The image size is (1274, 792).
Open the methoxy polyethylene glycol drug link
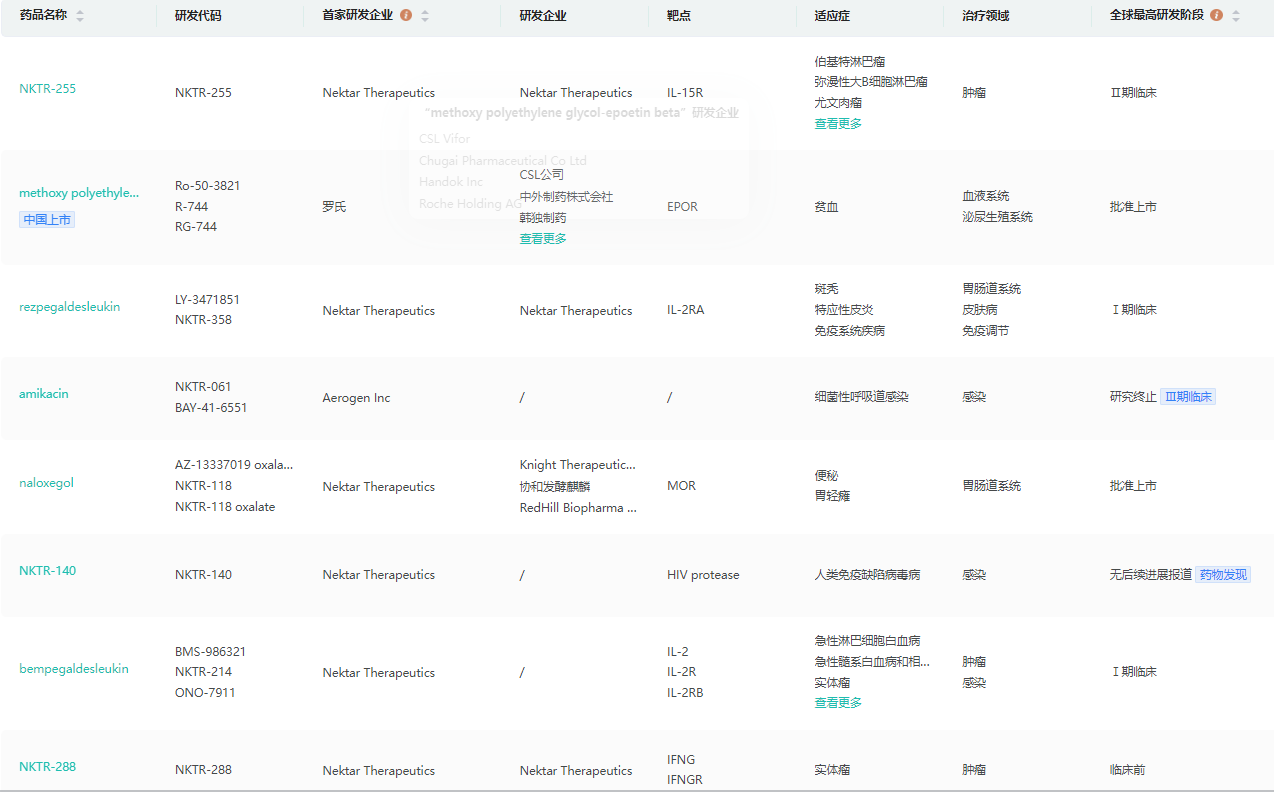pyautogui.click(x=79, y=193)
